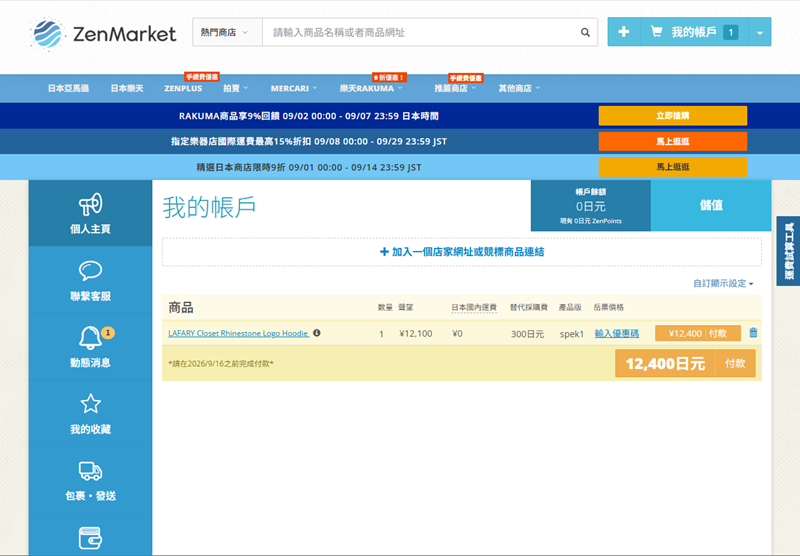
Task: Open 我的收藏 star sidebar item
Action: coord(90,413)
